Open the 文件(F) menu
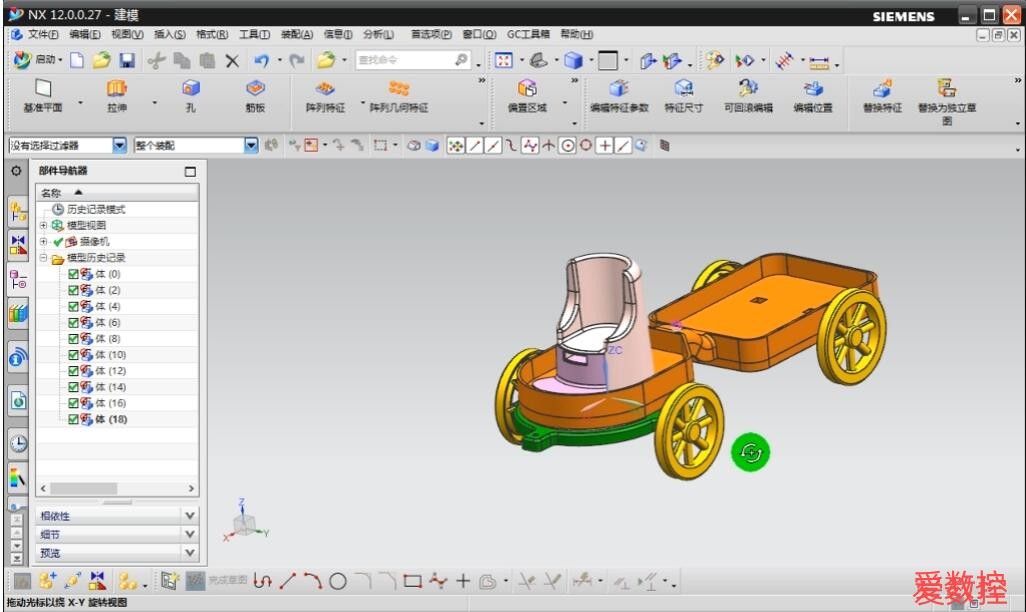Screen dimensions: 1026x612 [43, 34]
